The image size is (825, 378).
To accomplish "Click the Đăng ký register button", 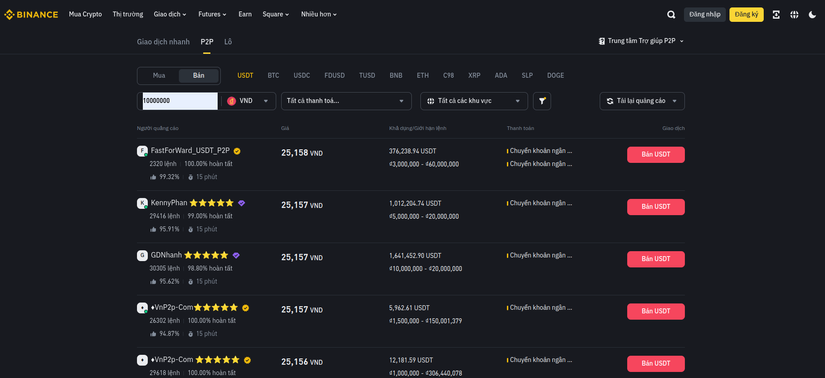I will pyautogui.click(x=746, y=15).
